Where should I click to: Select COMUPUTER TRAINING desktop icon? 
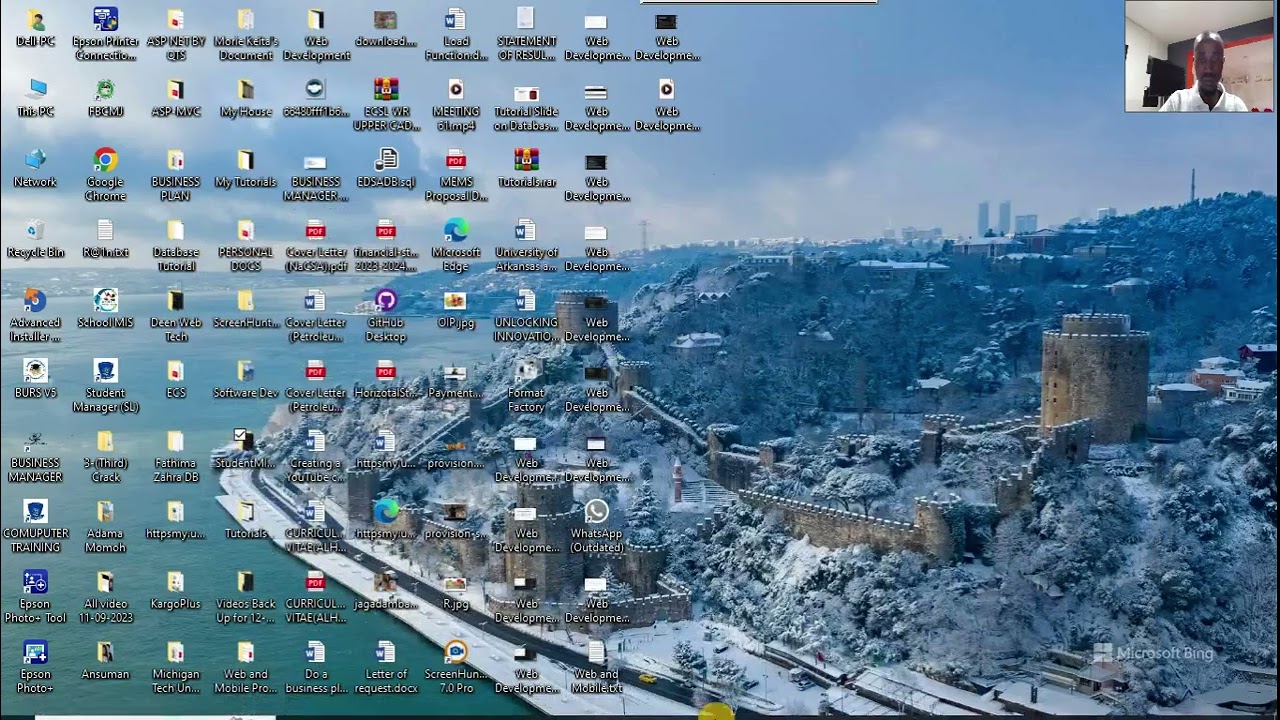point(35,527)
